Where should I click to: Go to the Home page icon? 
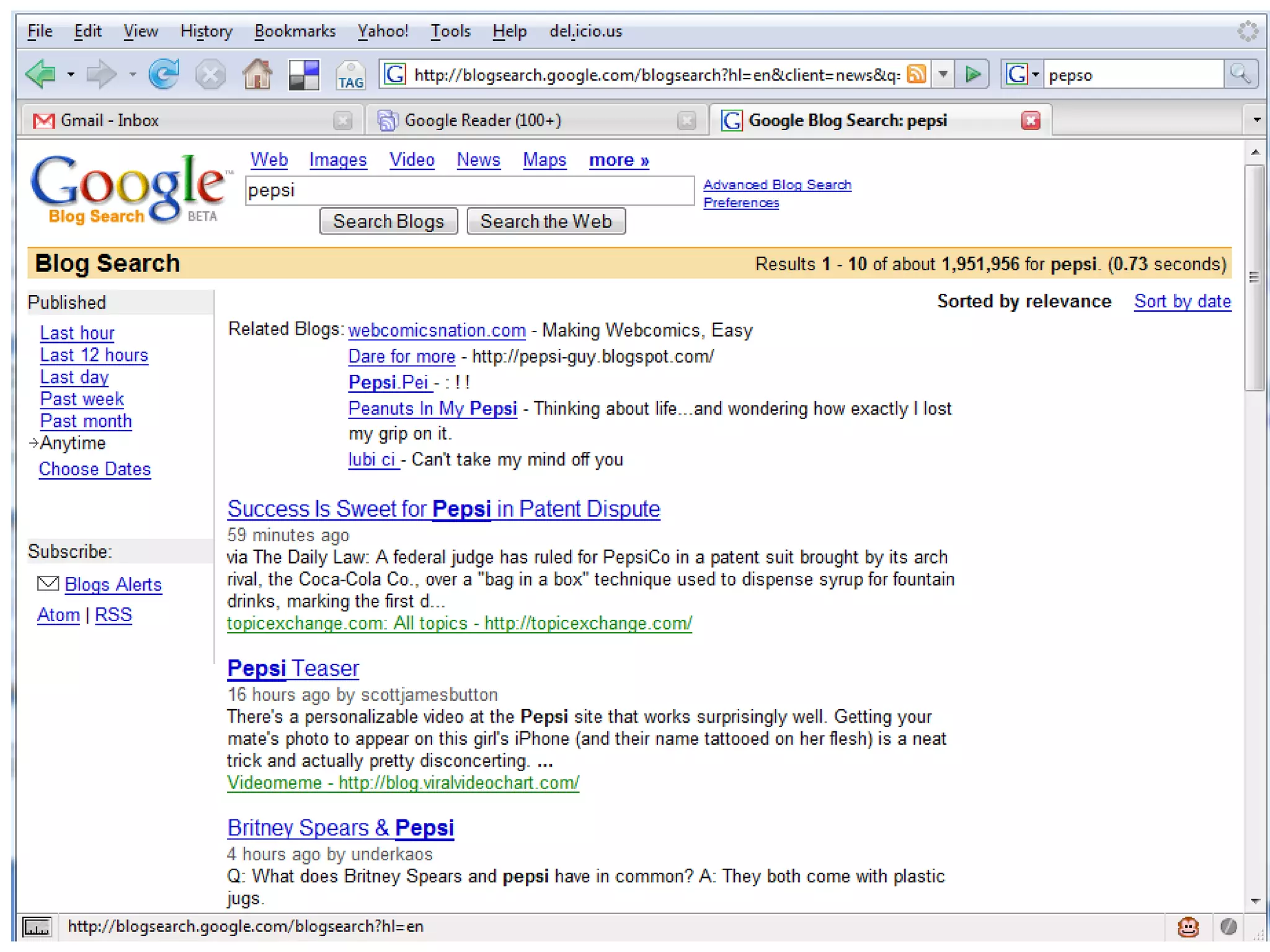pos(257,75)
